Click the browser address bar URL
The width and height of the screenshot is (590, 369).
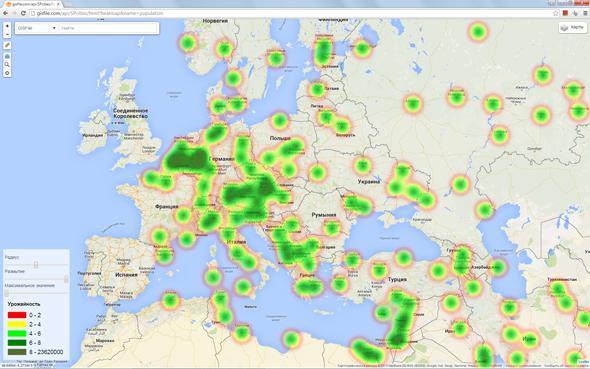coord(97,13)
